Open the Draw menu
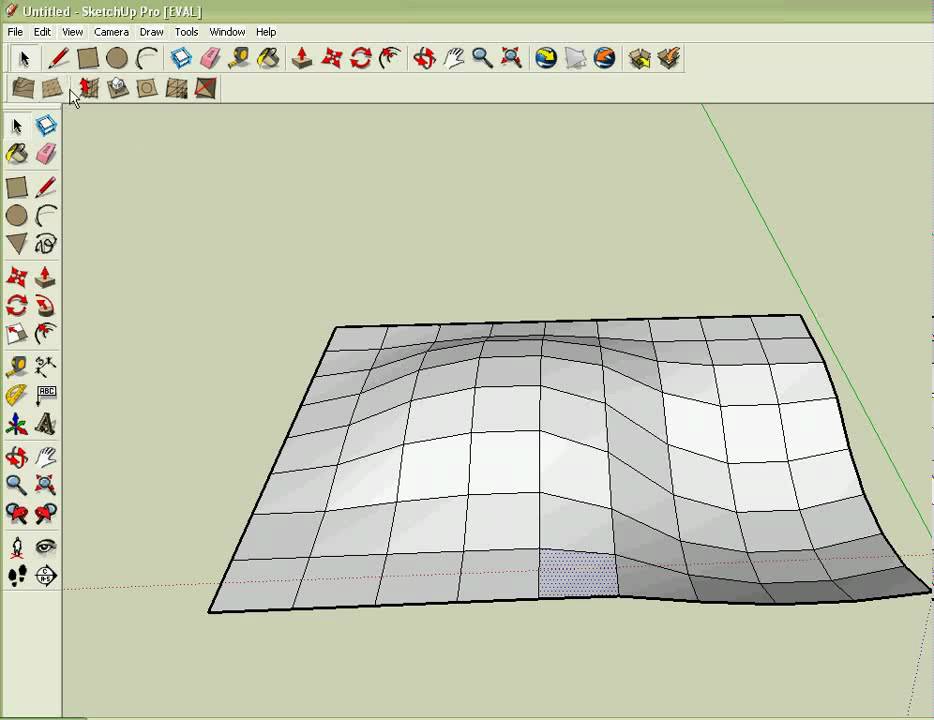Viewport: 934px width, 720px height. (x=151, y=32)
